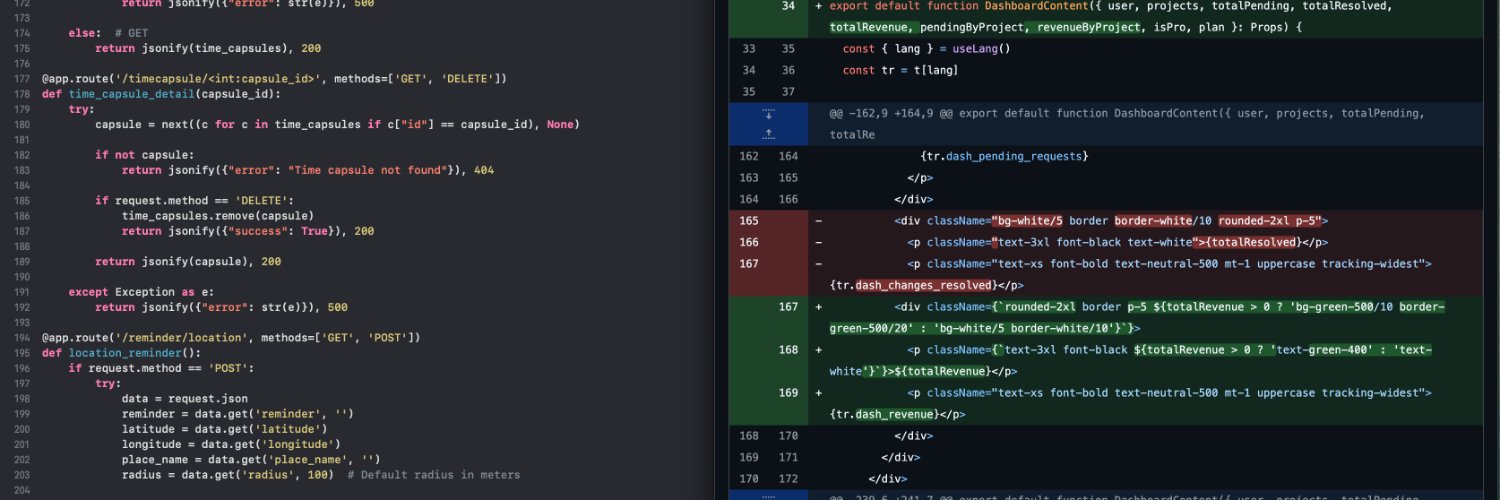
Task: Click 'time_capsules.remove(capsule)' statement
Action: point(218,216)
